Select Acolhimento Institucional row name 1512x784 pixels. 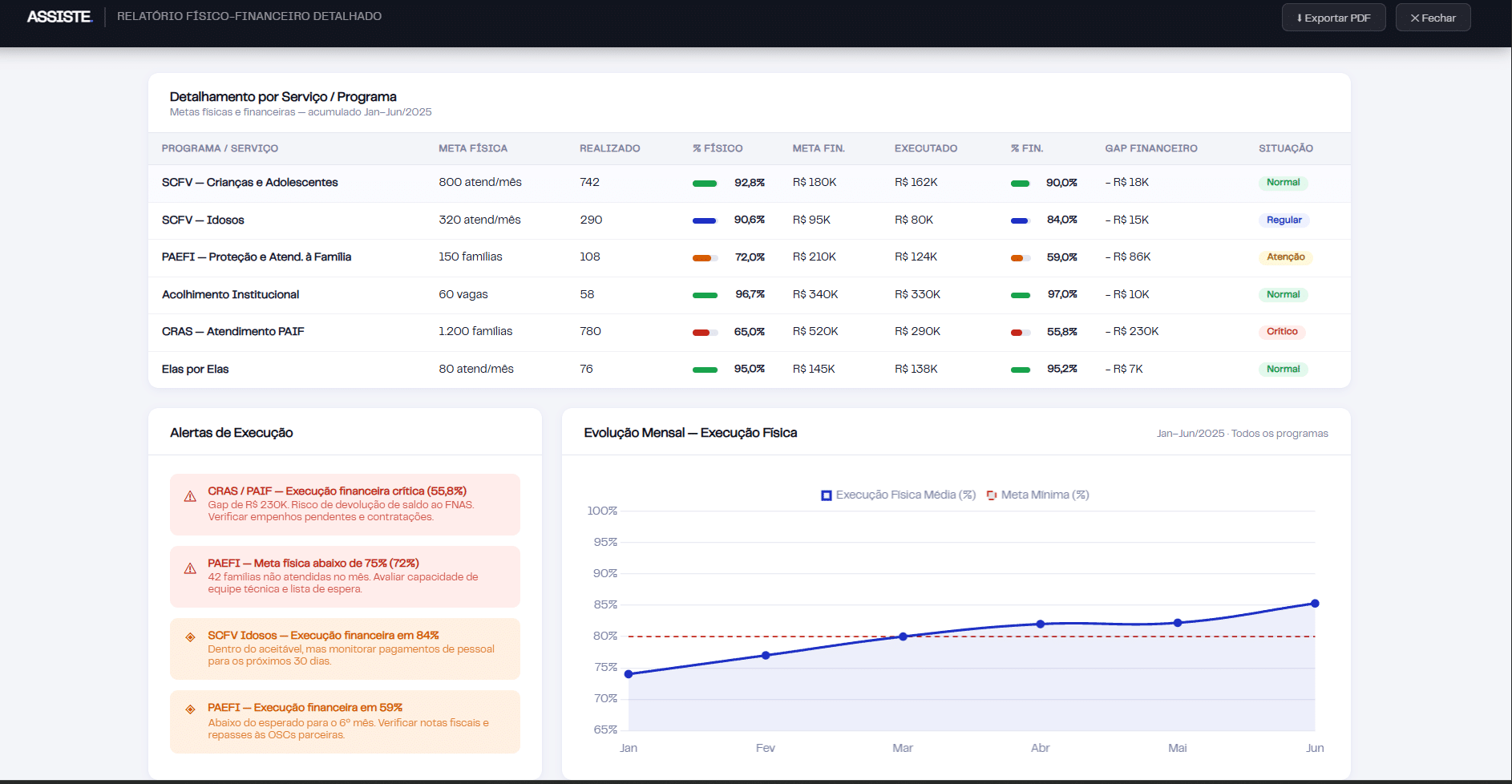tap(230, 294)
